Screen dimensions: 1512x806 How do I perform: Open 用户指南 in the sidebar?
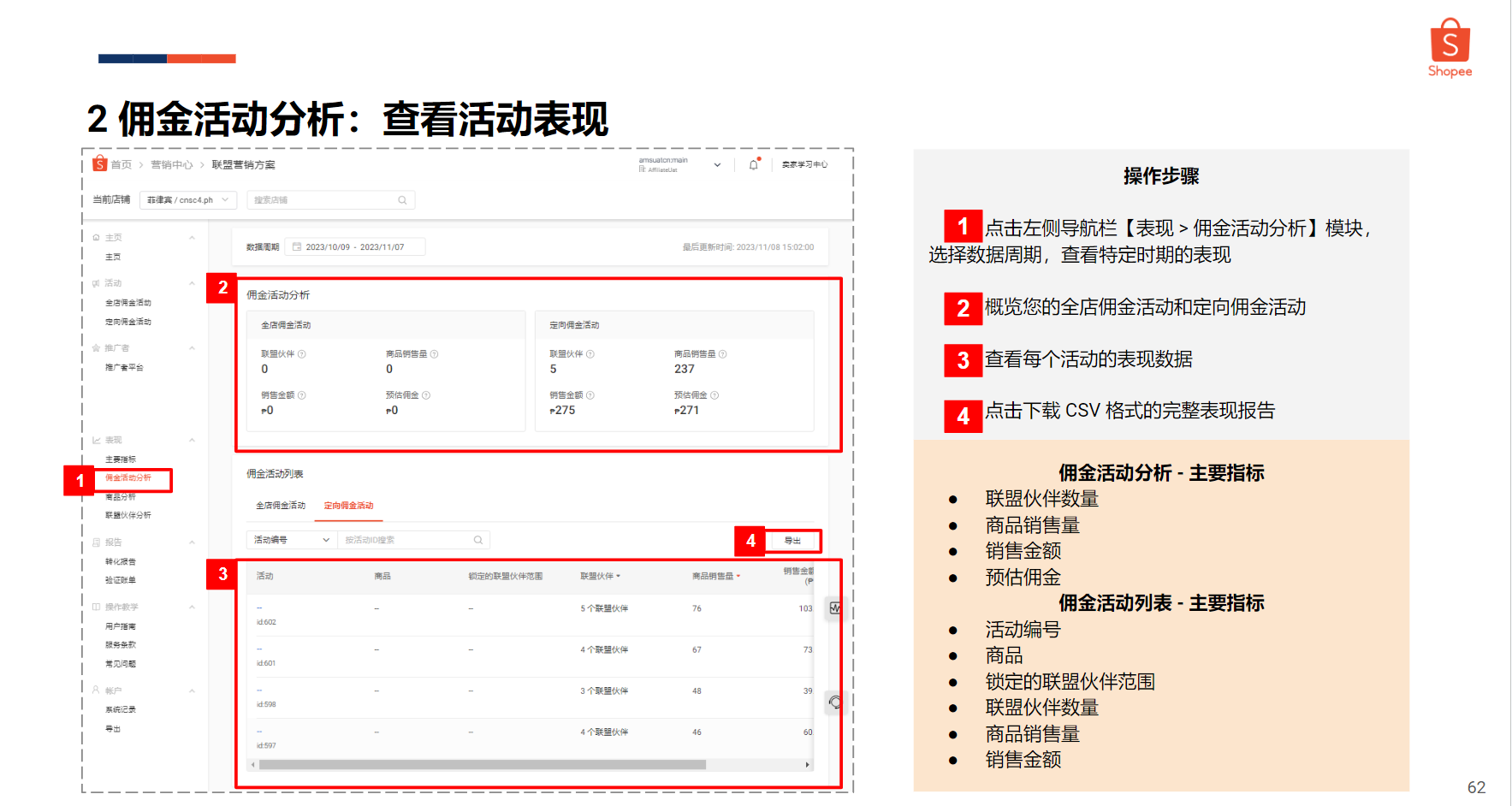(x=121, y=627)
